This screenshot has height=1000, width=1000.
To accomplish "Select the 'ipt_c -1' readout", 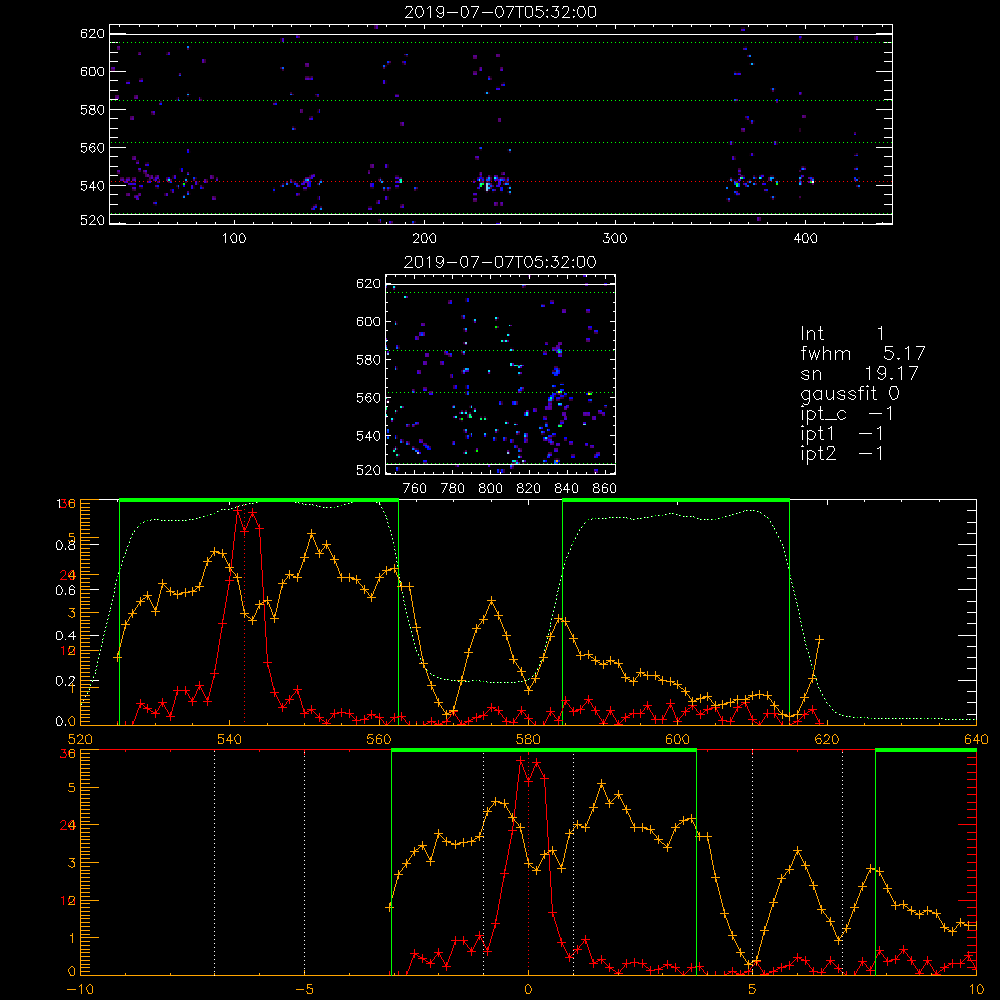I will tap(847, 414).
